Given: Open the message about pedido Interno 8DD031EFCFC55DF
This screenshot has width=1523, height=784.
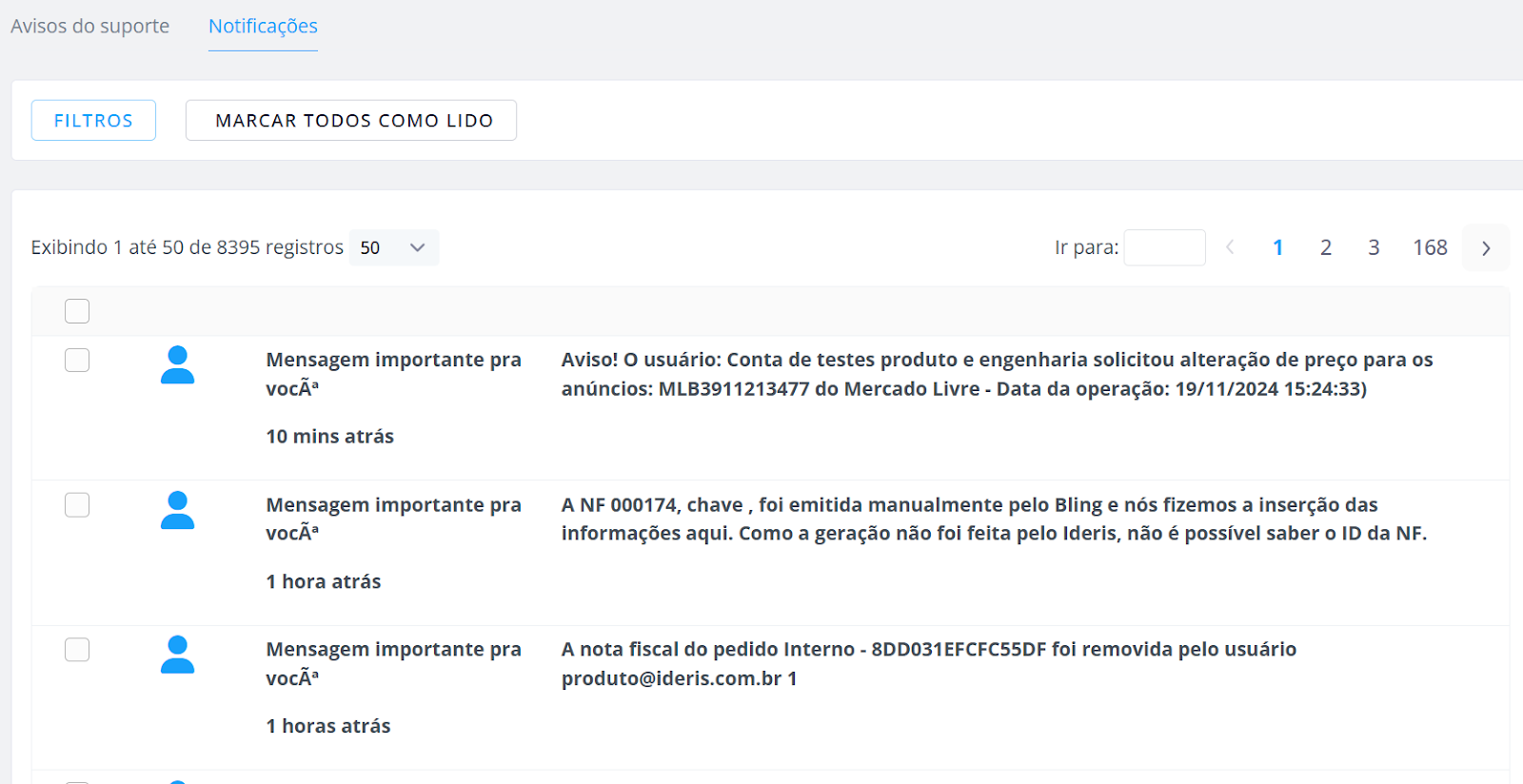Looking at the screenshot, I should [929, 663].
